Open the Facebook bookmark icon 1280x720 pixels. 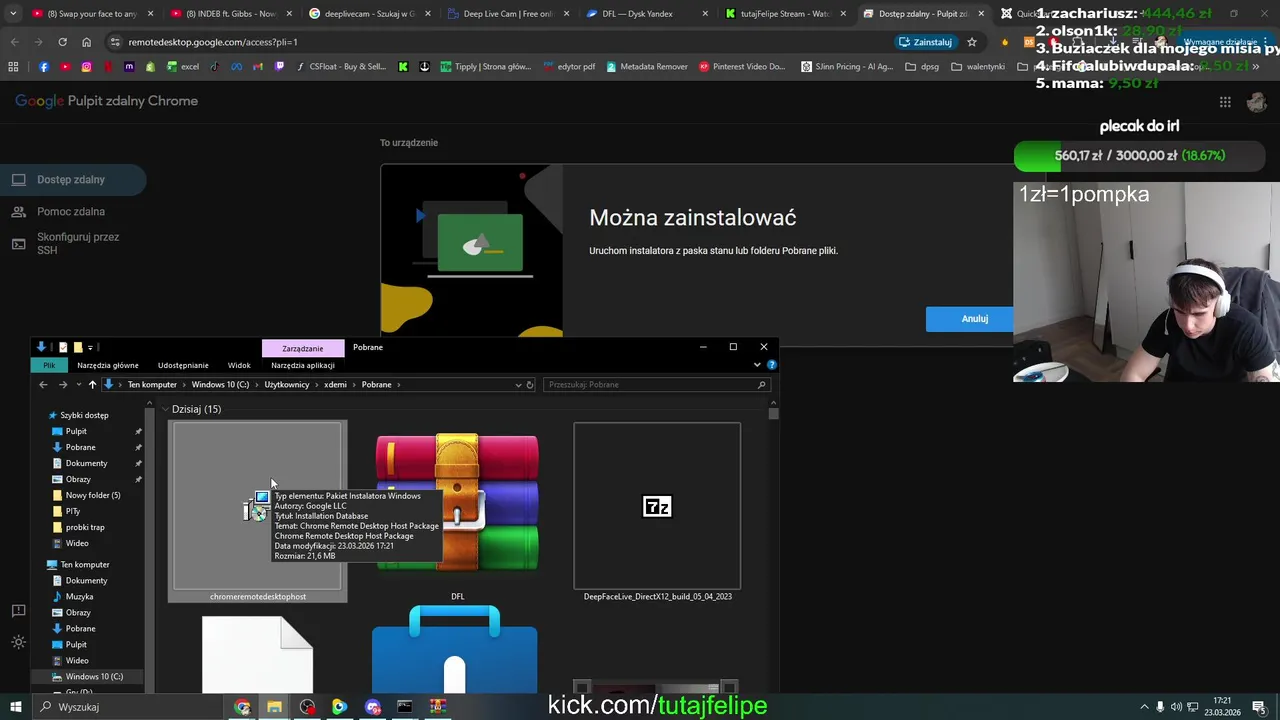[x=43, y=67]
